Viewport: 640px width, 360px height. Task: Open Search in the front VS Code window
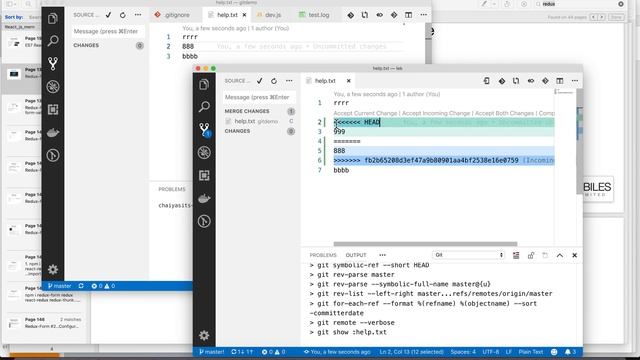[204, 107]
